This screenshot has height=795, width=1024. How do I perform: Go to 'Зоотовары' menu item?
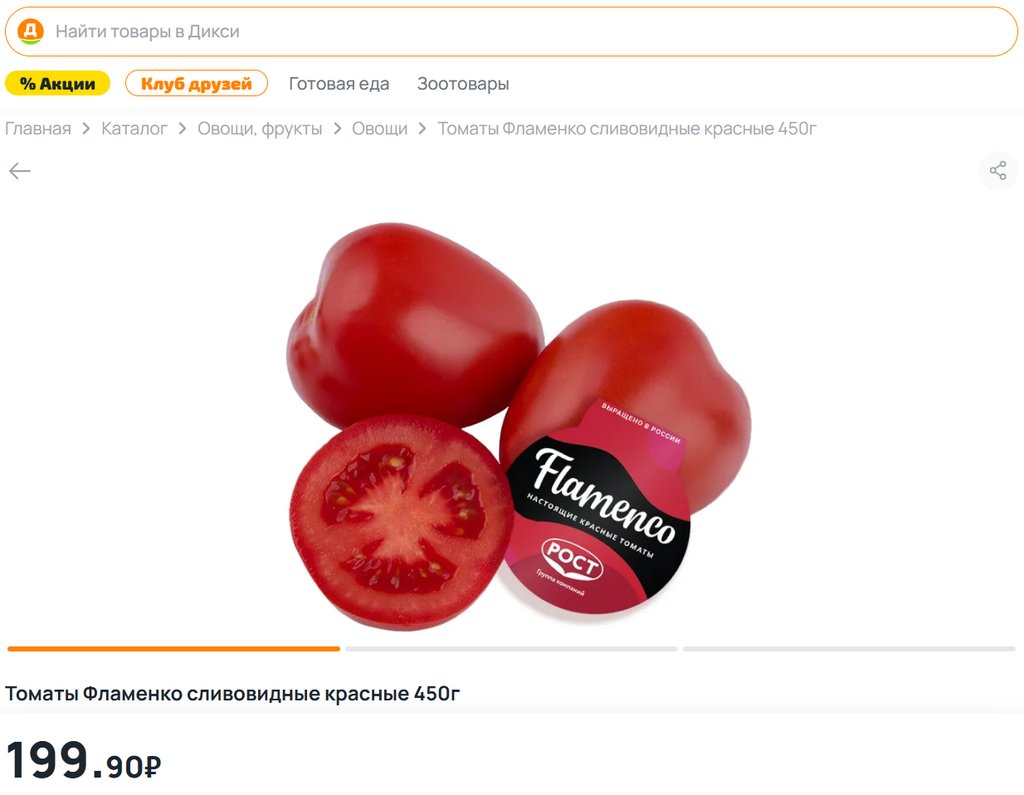tap(463, 84)
